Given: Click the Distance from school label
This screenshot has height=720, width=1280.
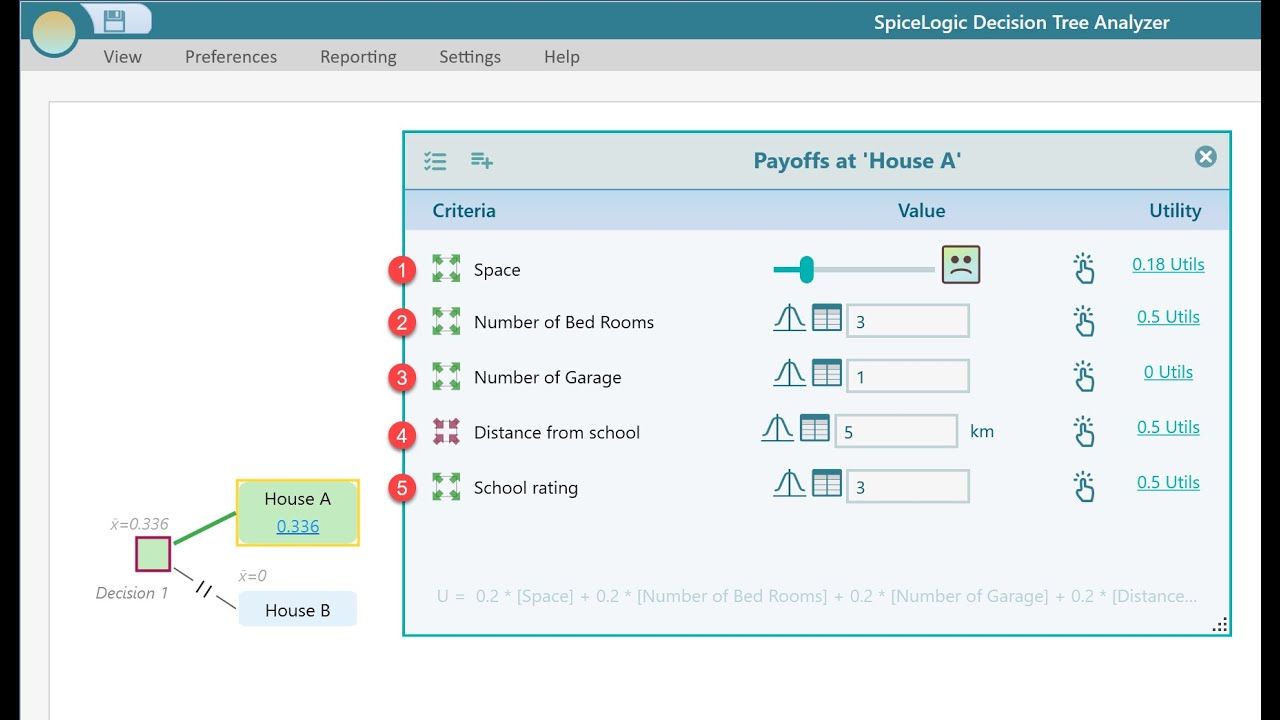Looking at the screenshot, I should pyautogui.click(x=557, y=432).
